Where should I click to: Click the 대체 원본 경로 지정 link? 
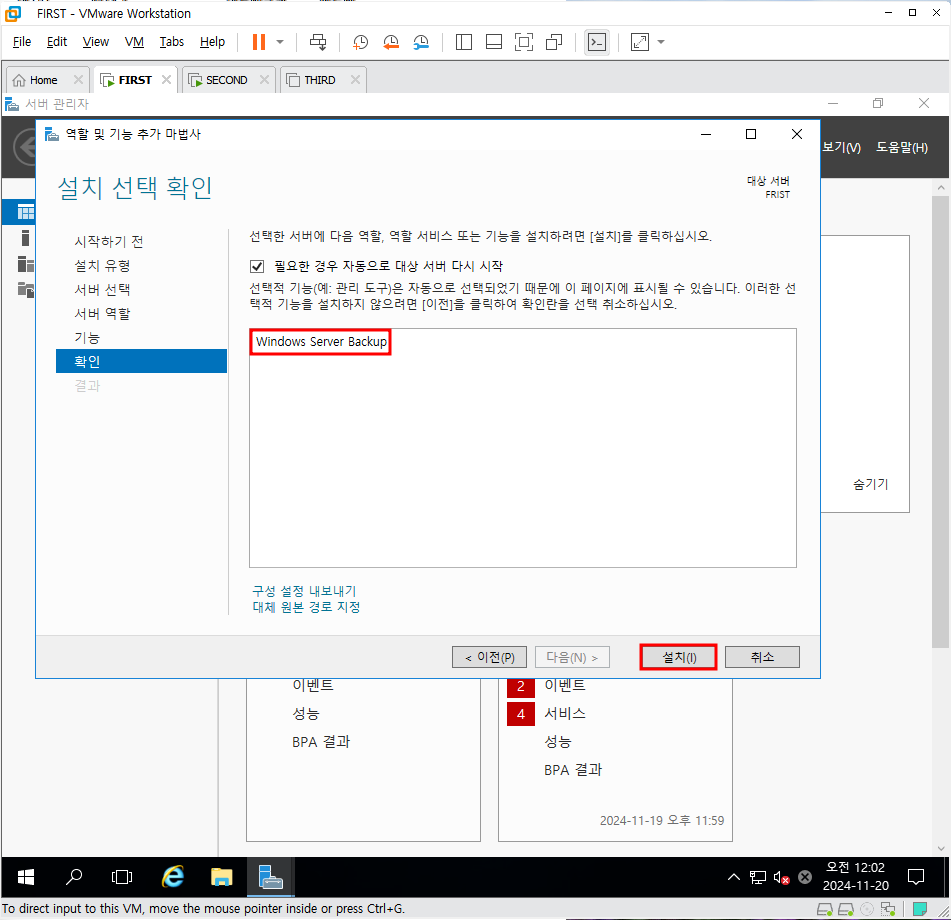[x=306, y=606]
